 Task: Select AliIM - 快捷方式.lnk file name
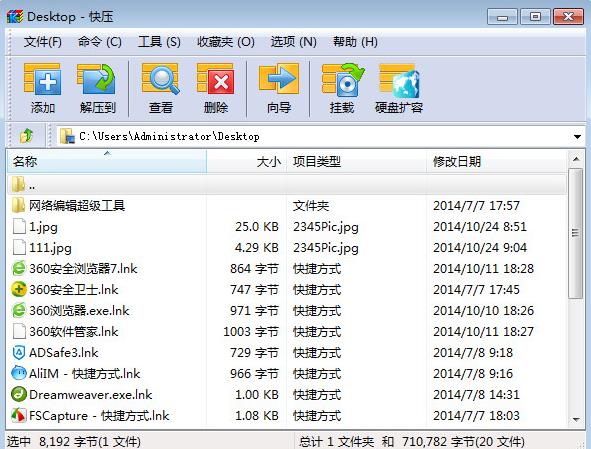point(84,373)
